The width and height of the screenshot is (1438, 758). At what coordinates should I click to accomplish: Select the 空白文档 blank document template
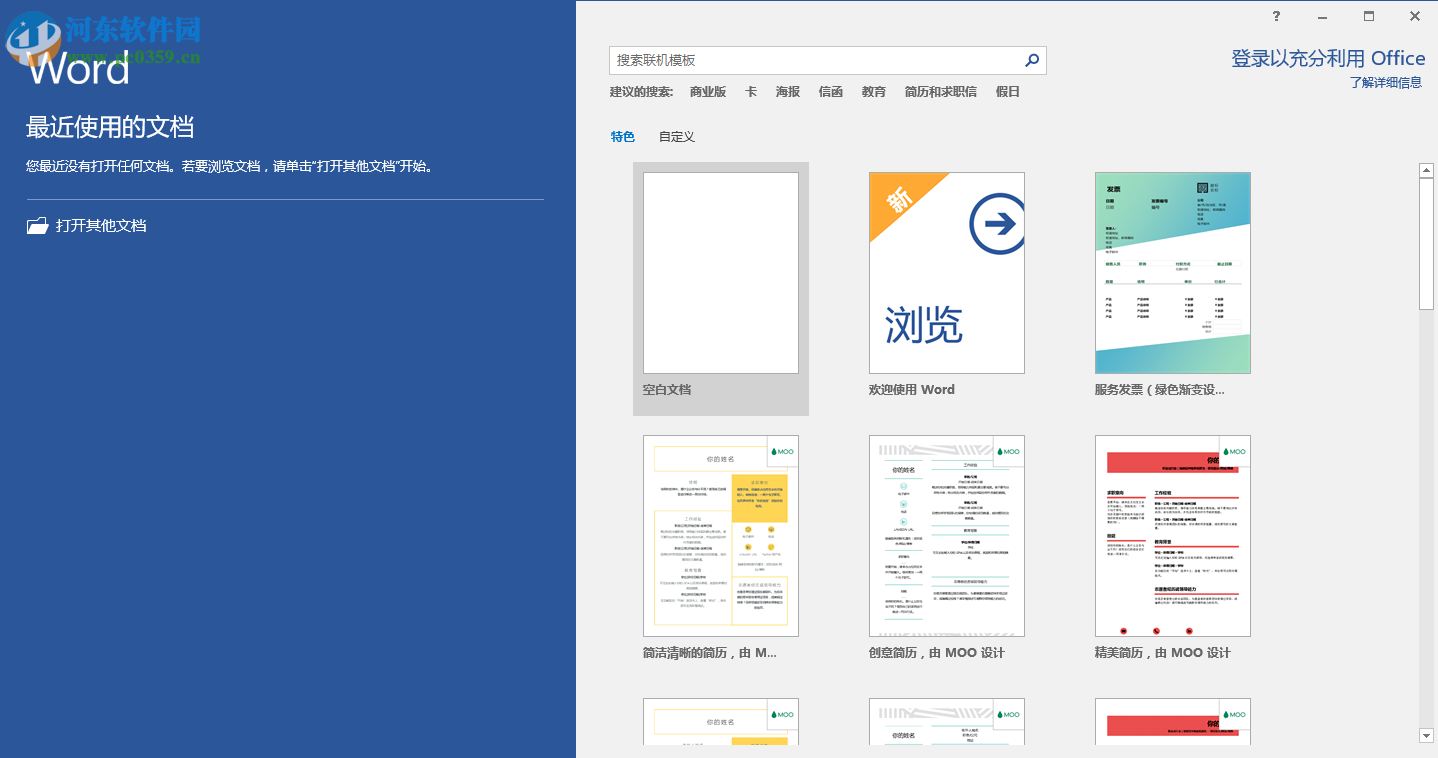(x=720, y=273)
